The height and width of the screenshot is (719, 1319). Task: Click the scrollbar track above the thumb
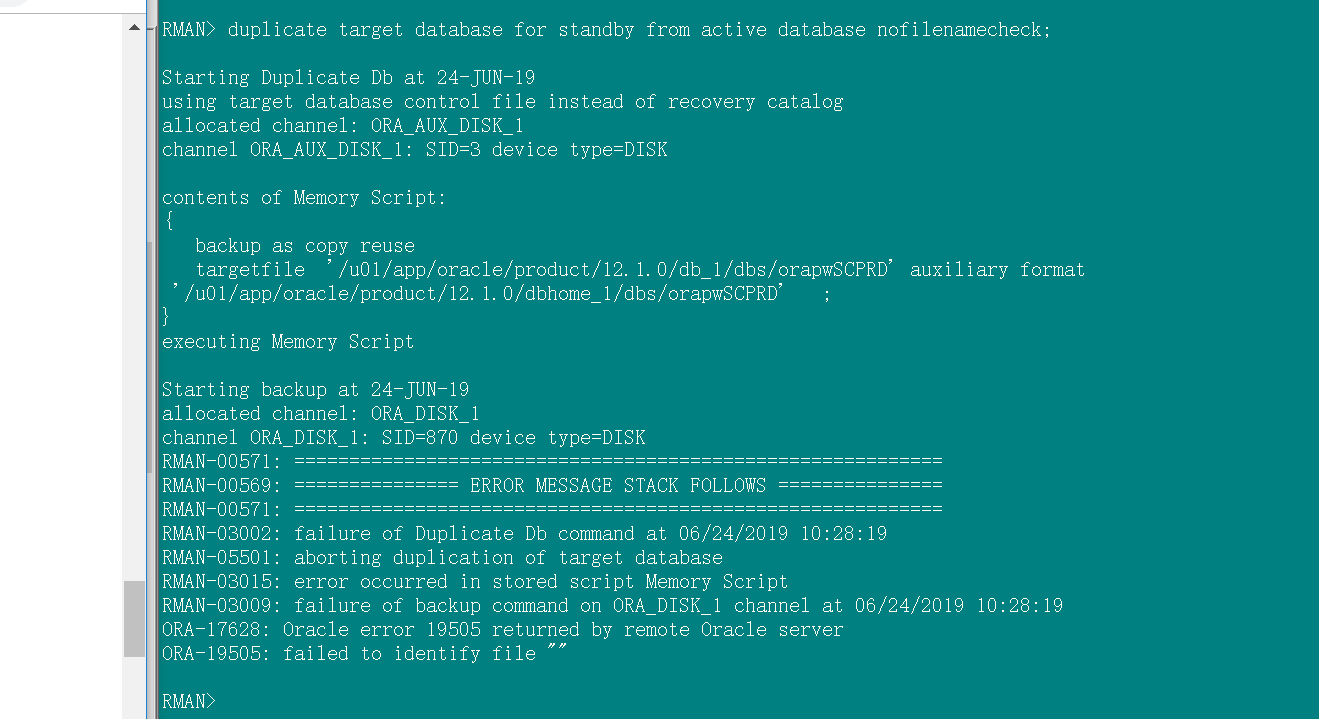coord(134,300)
